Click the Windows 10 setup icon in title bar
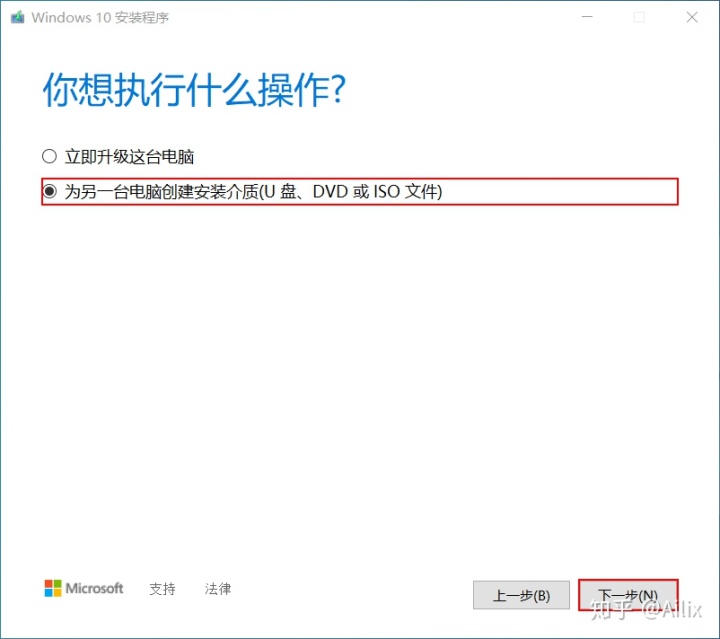Image resolution: width=720 pixels, height=639 pixels. 17,17
